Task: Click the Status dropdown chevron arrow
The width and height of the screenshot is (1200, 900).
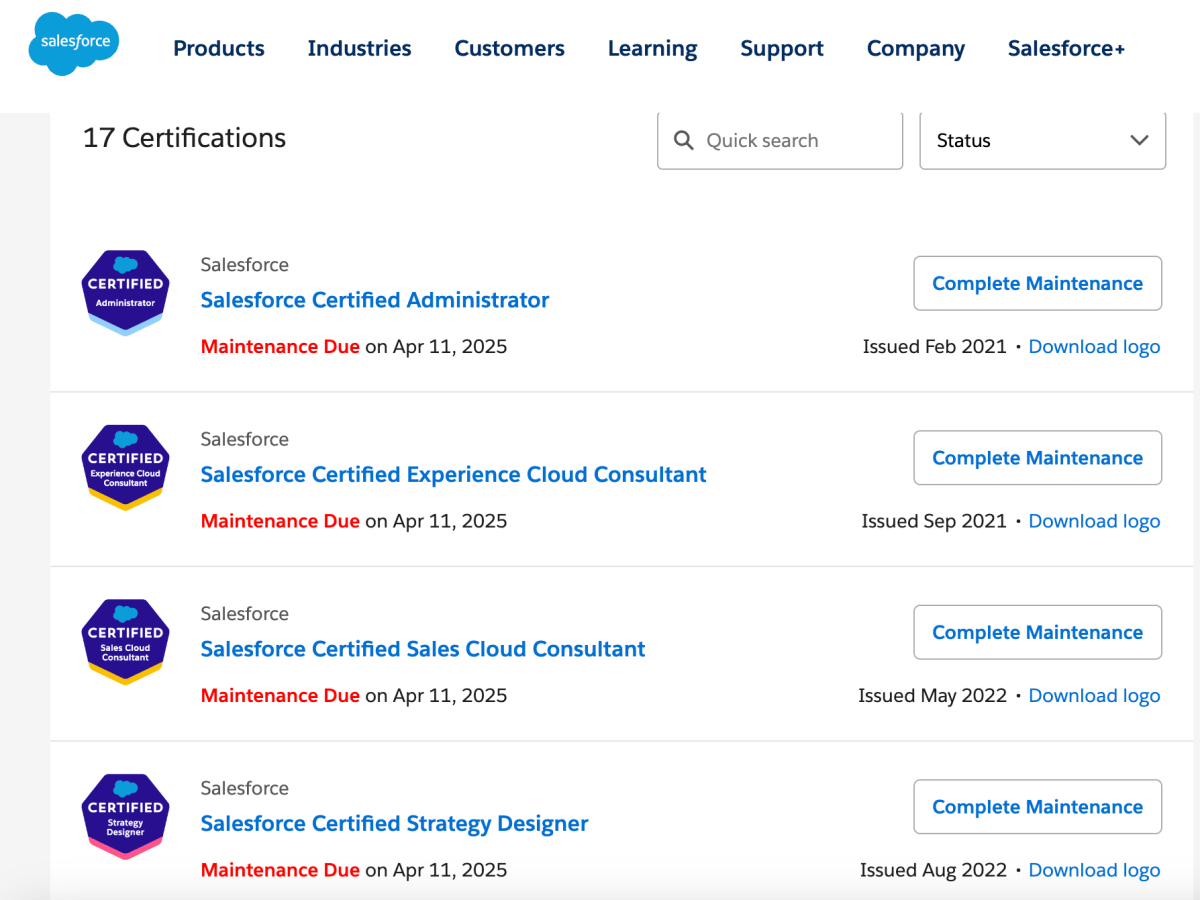Action: pyautogui.click(x=1139, y=141)
